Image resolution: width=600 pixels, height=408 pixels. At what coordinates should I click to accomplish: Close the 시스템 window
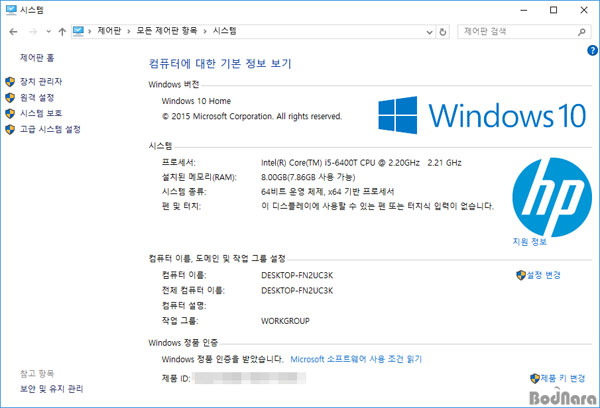584,10
